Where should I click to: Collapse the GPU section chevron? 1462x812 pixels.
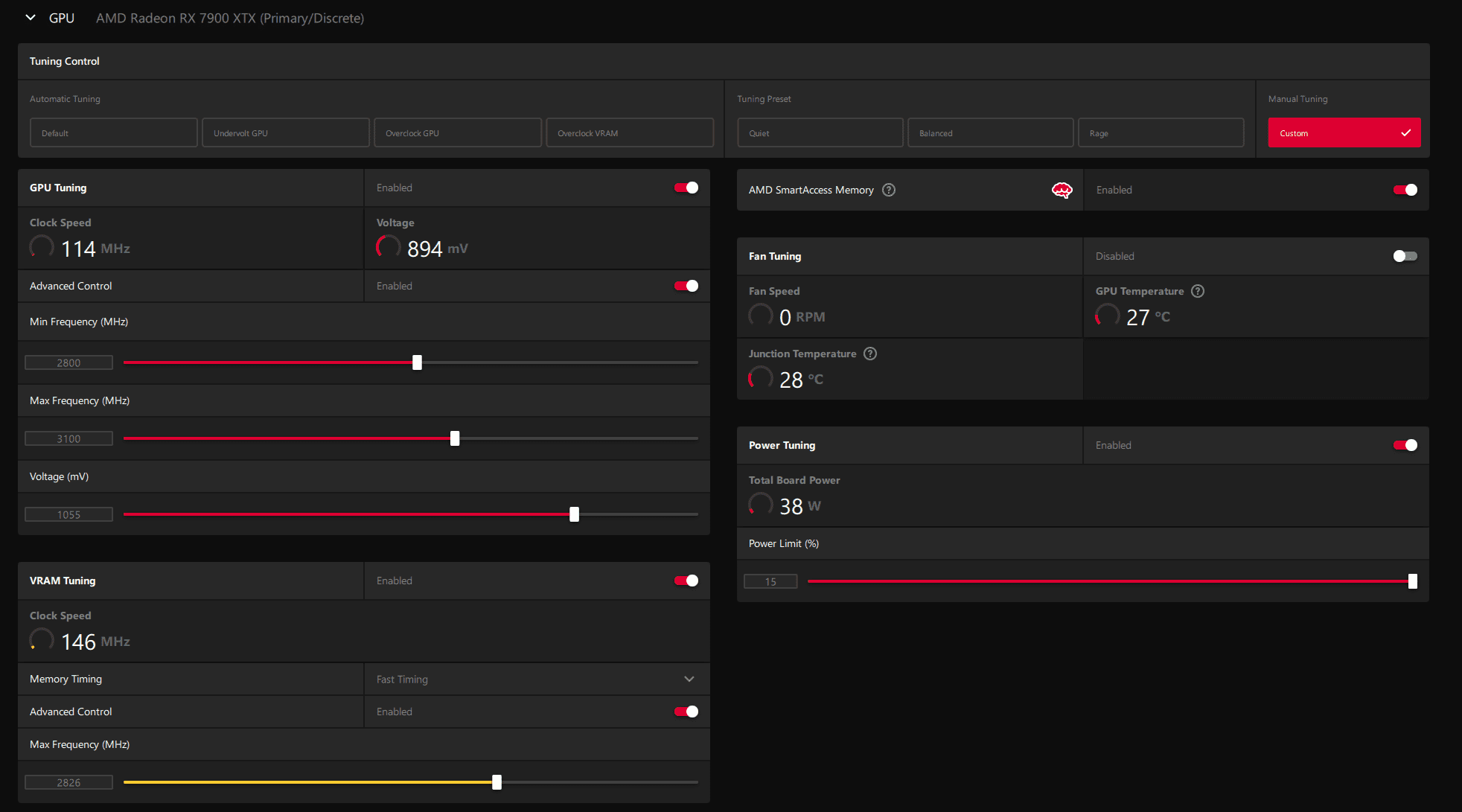[31, 18]
